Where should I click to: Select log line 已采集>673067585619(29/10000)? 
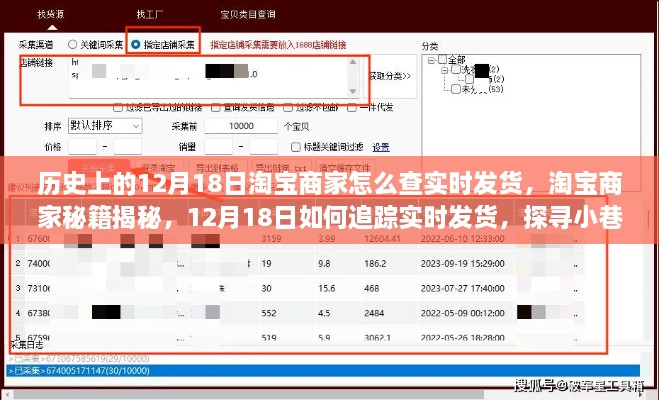coord(324,358)
